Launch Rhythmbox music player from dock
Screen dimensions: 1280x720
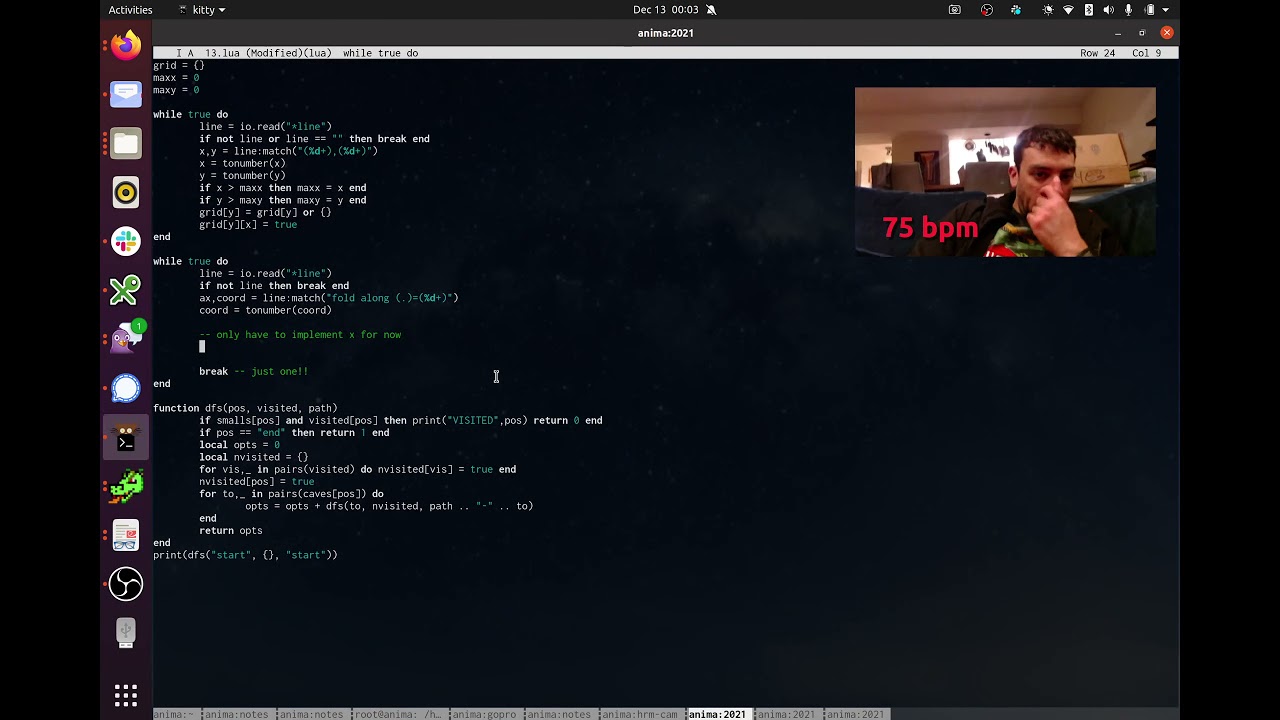(126, 192)
